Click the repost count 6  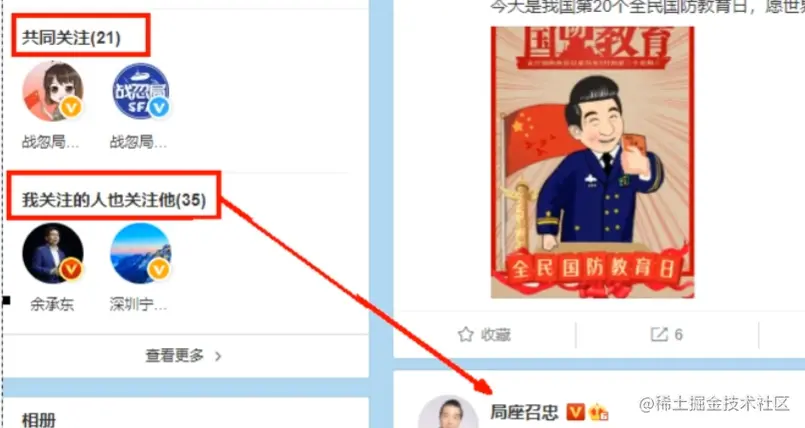tap(678, 335)
